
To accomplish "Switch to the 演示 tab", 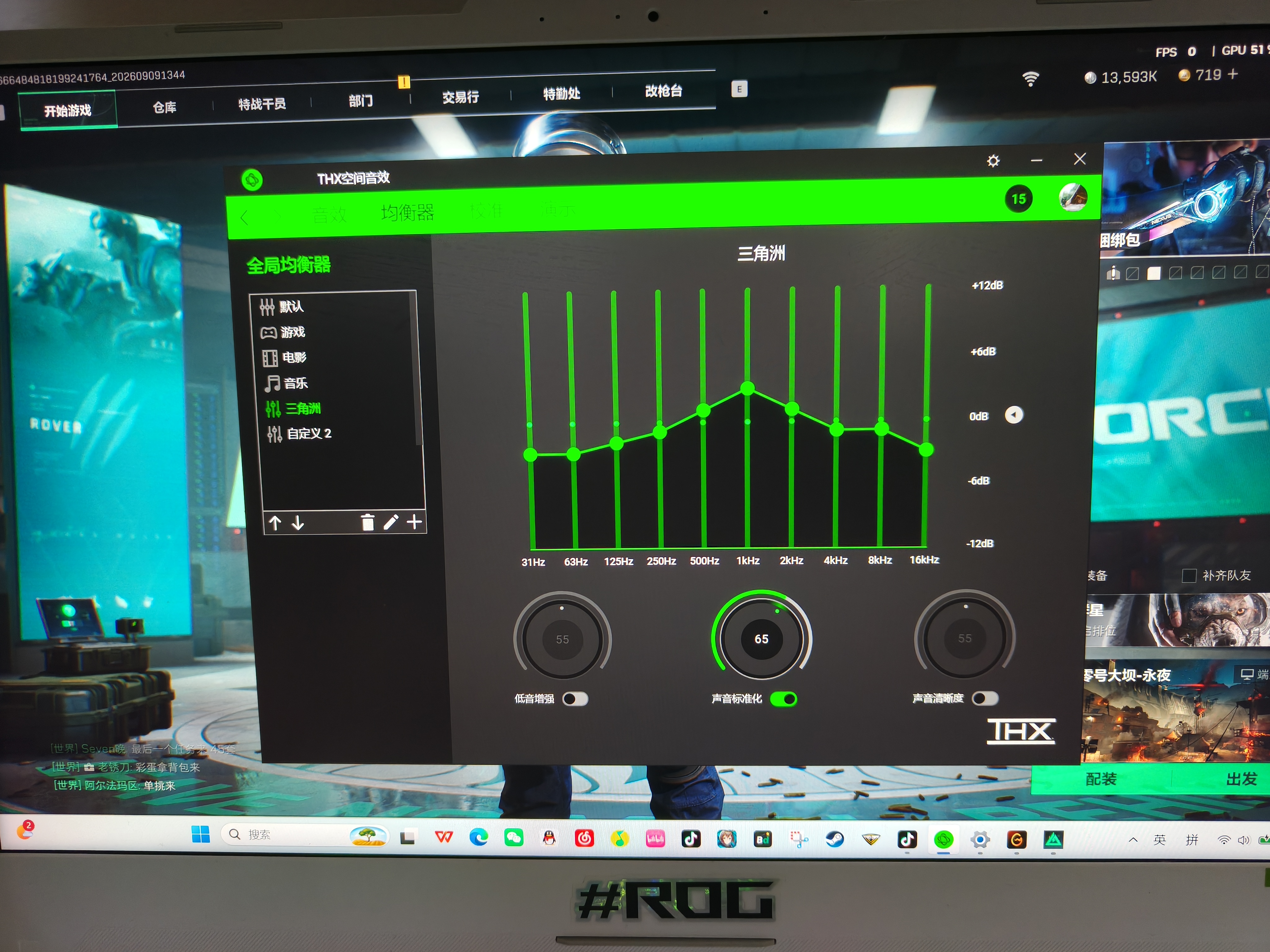I will 557,210.
